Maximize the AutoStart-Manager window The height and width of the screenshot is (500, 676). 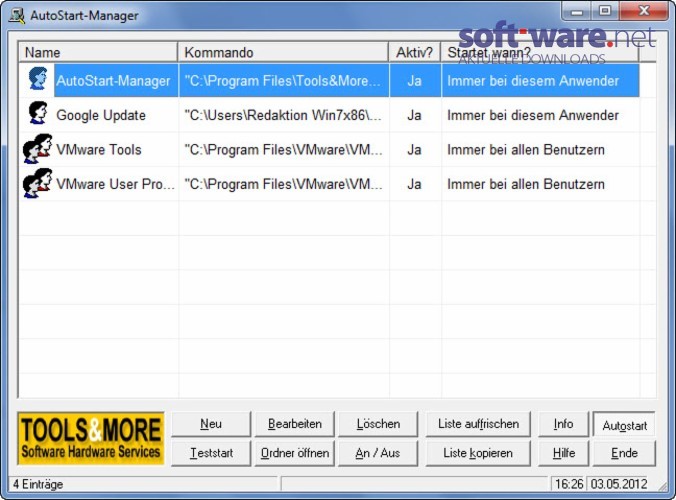pos(605,11)
